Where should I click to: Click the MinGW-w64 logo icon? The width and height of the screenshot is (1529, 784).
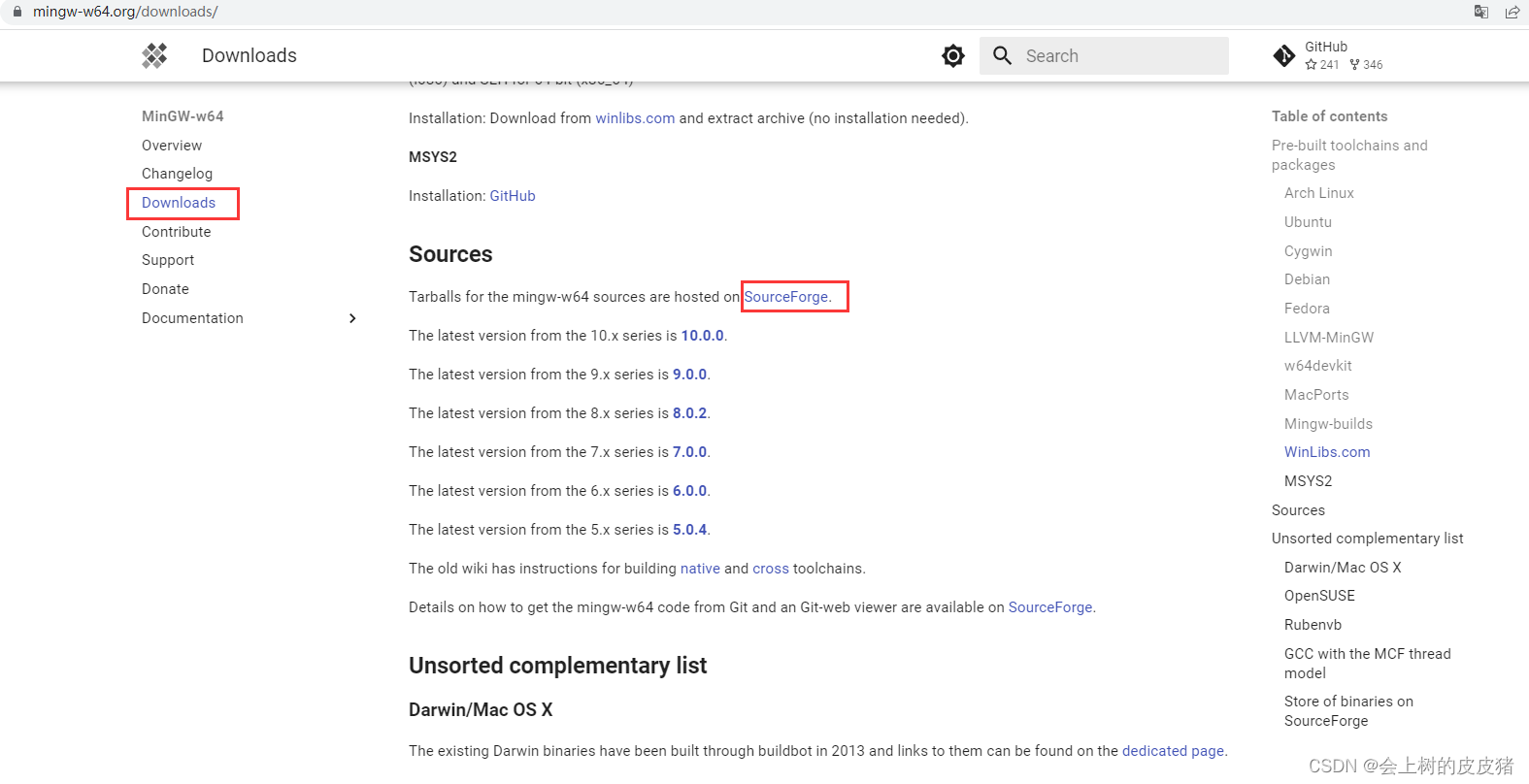tap(154, 55)
